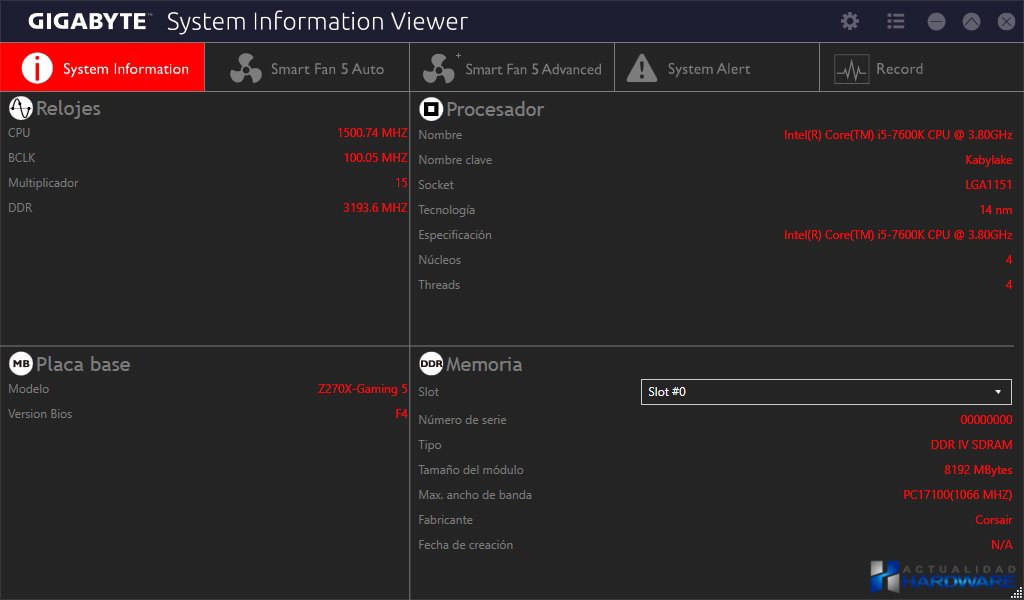The width and height of the screenshot is (1024, 600).
Task: Click the MB icon beside Placa base
Action: pyautogui.click(x=20, y=364)
